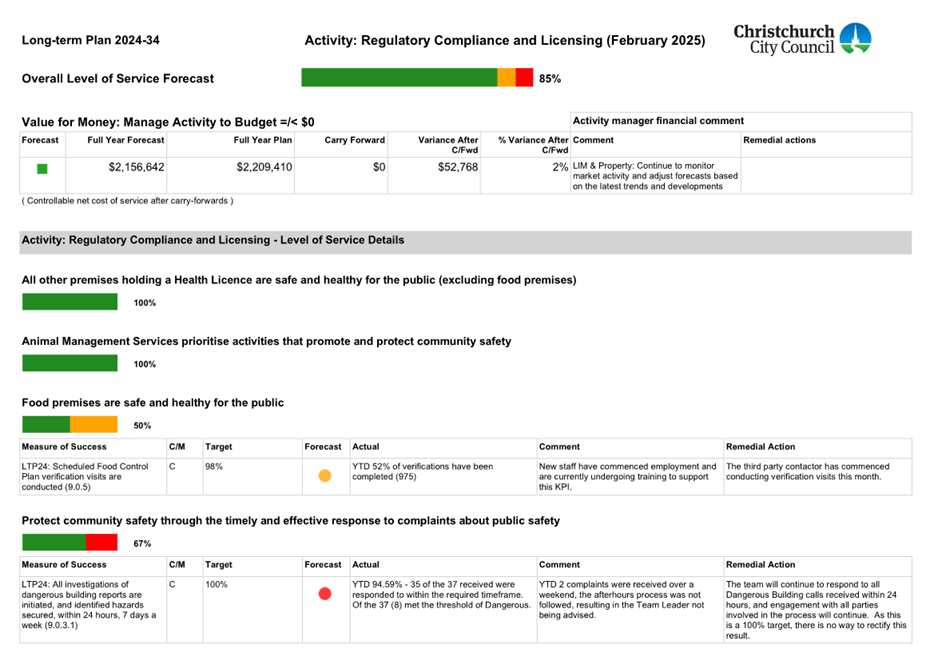Click team will continue remedial action text
934x661 pixels.
point(816,610)
